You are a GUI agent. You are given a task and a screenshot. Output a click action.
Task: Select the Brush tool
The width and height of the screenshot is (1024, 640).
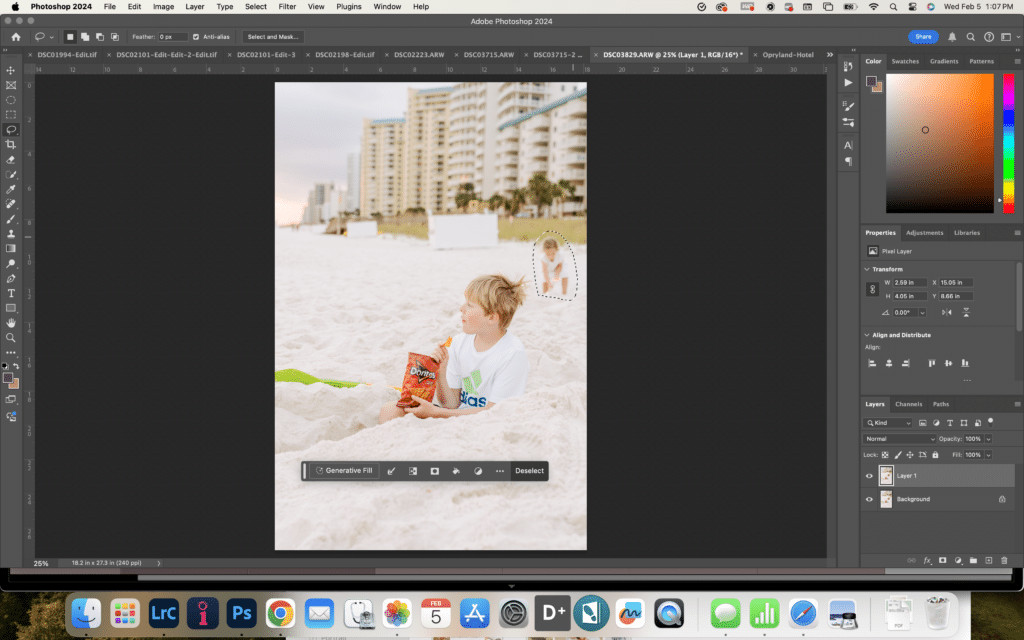point(10,219)
